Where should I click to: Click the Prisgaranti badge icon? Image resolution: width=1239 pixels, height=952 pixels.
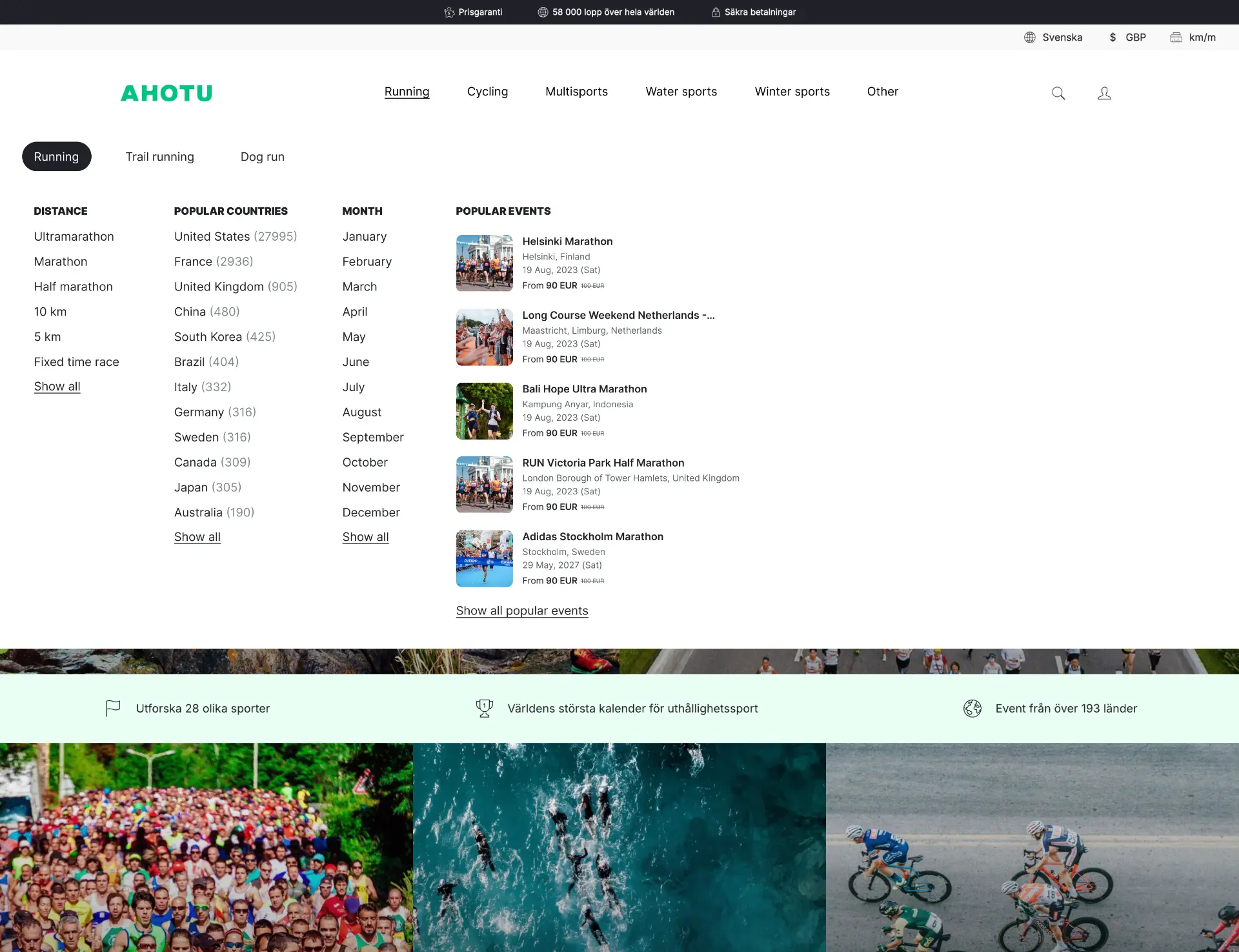click(x=449, y=12)
